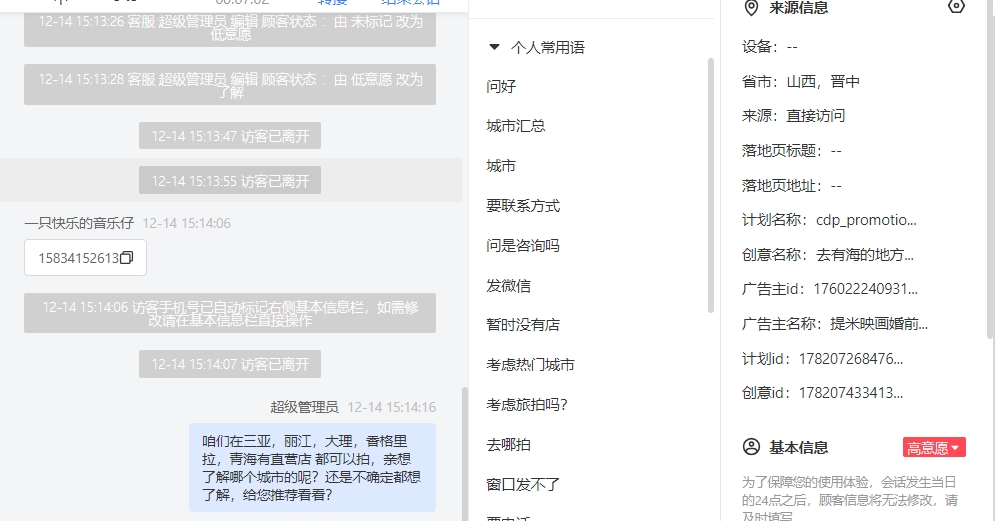This screenshot has height=521, width=995.
Task: Click the 15:13:55 访客已离开 system notice
Action: pyautogui.click(x=230, y=181)
